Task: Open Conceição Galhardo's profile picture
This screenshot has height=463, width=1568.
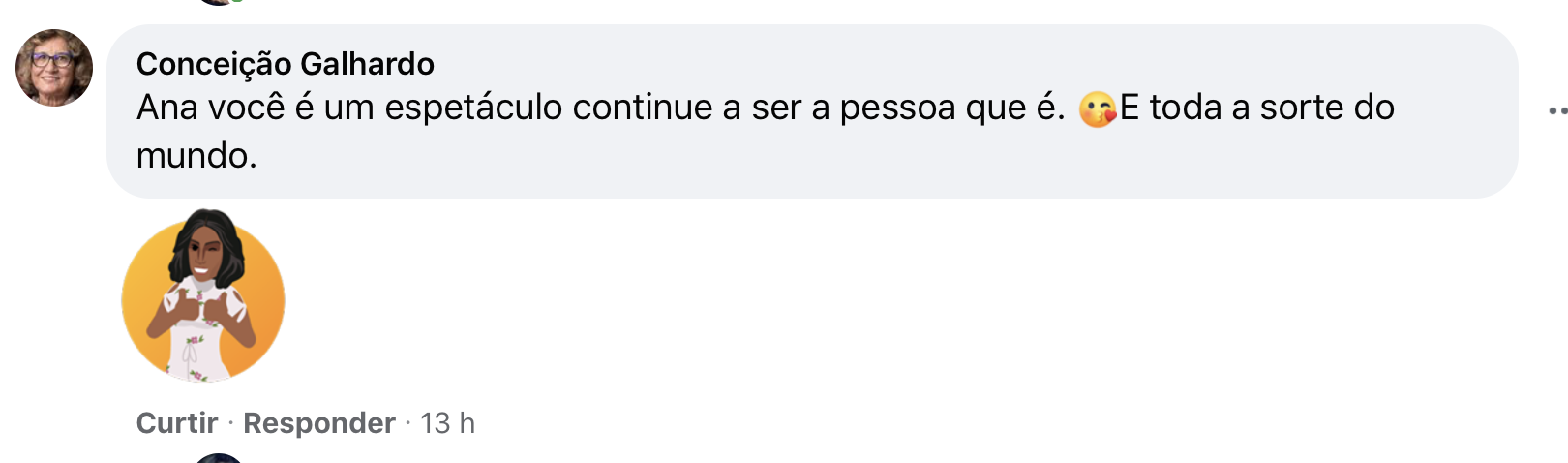Action: click(x=54, y=68)
